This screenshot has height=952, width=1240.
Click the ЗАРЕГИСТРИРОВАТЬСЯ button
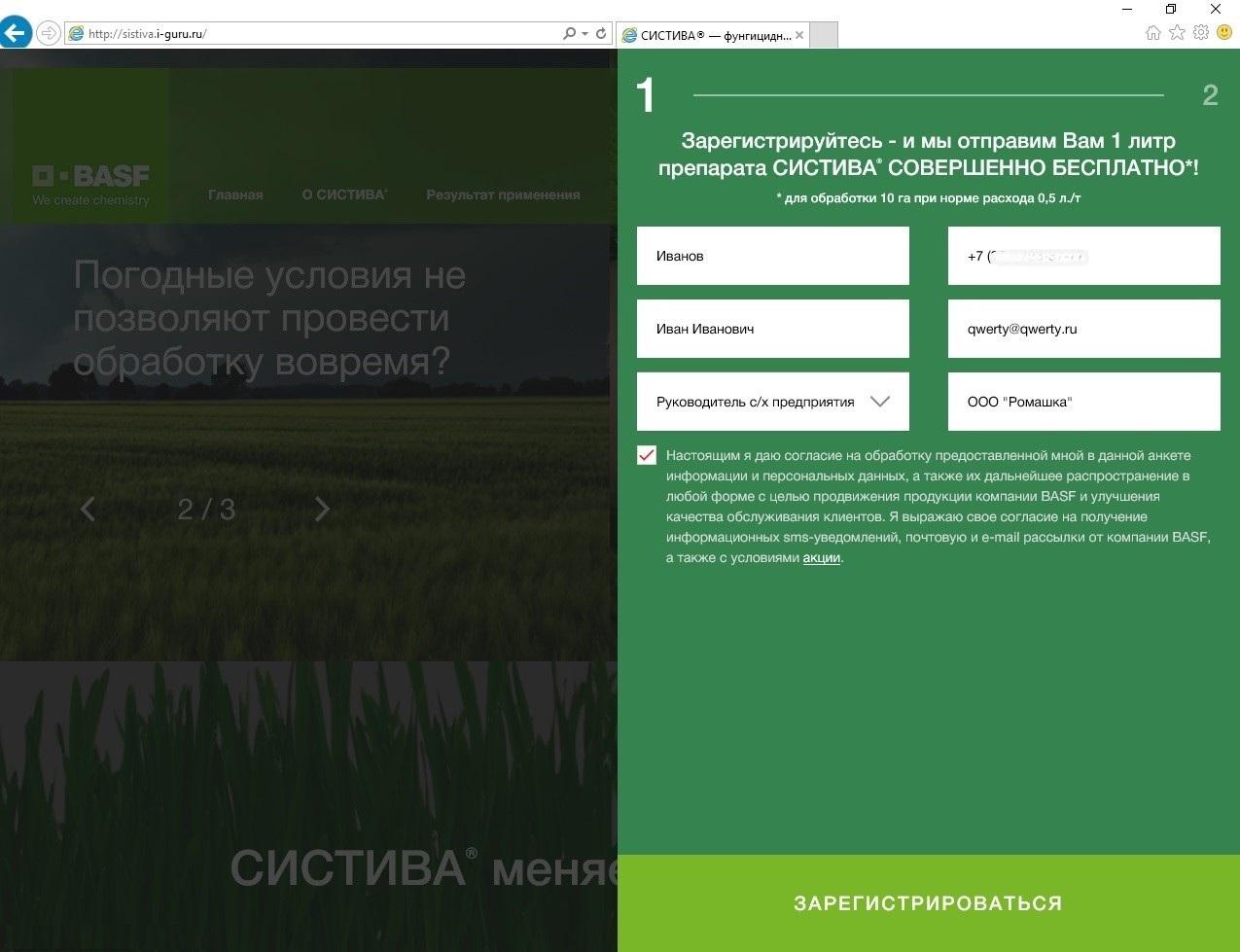click(x=929, y=903)
